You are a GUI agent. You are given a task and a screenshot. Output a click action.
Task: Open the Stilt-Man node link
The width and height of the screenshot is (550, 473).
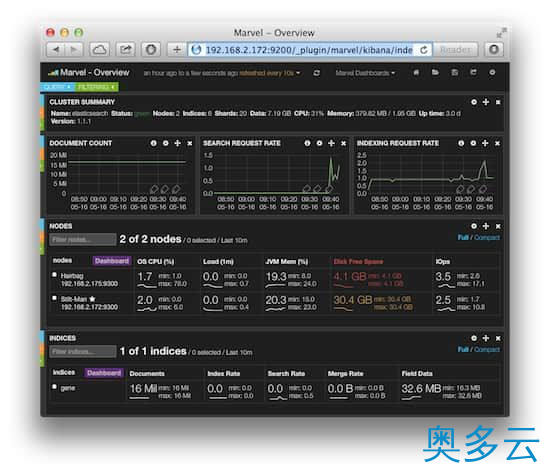(74, 299)
